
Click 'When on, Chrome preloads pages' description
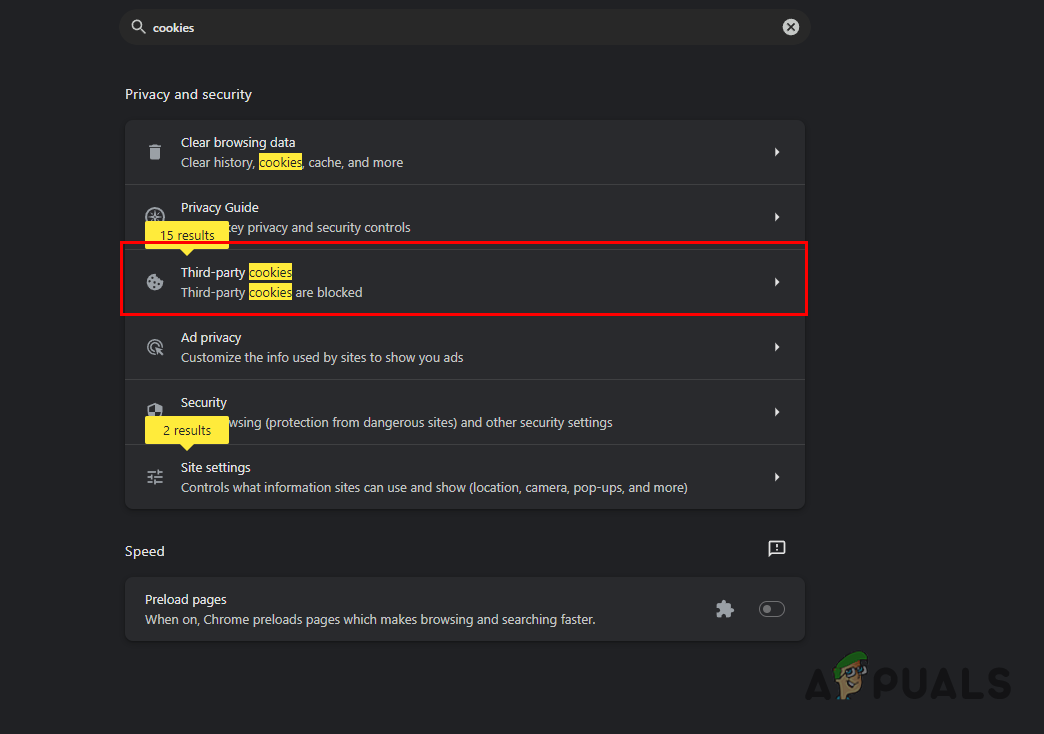[x=370, y=619]
